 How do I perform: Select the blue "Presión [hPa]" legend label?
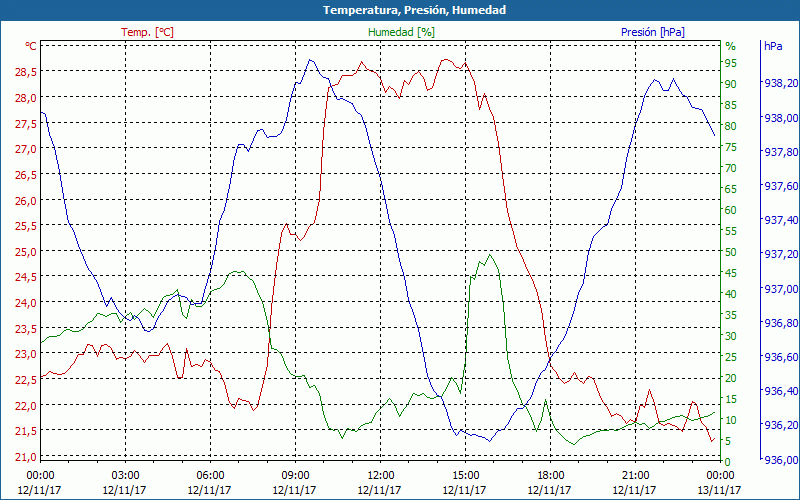tap(653, 32)
